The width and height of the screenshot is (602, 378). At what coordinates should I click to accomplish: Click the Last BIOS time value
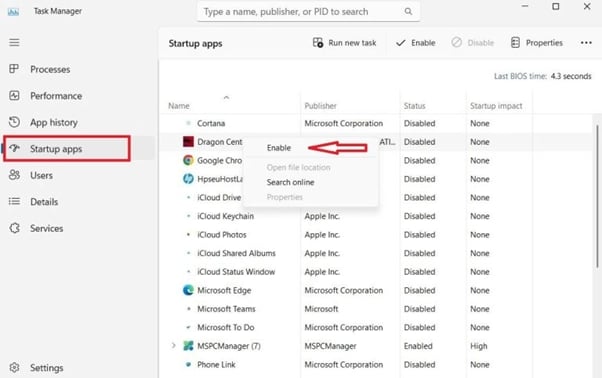[571, 76]
